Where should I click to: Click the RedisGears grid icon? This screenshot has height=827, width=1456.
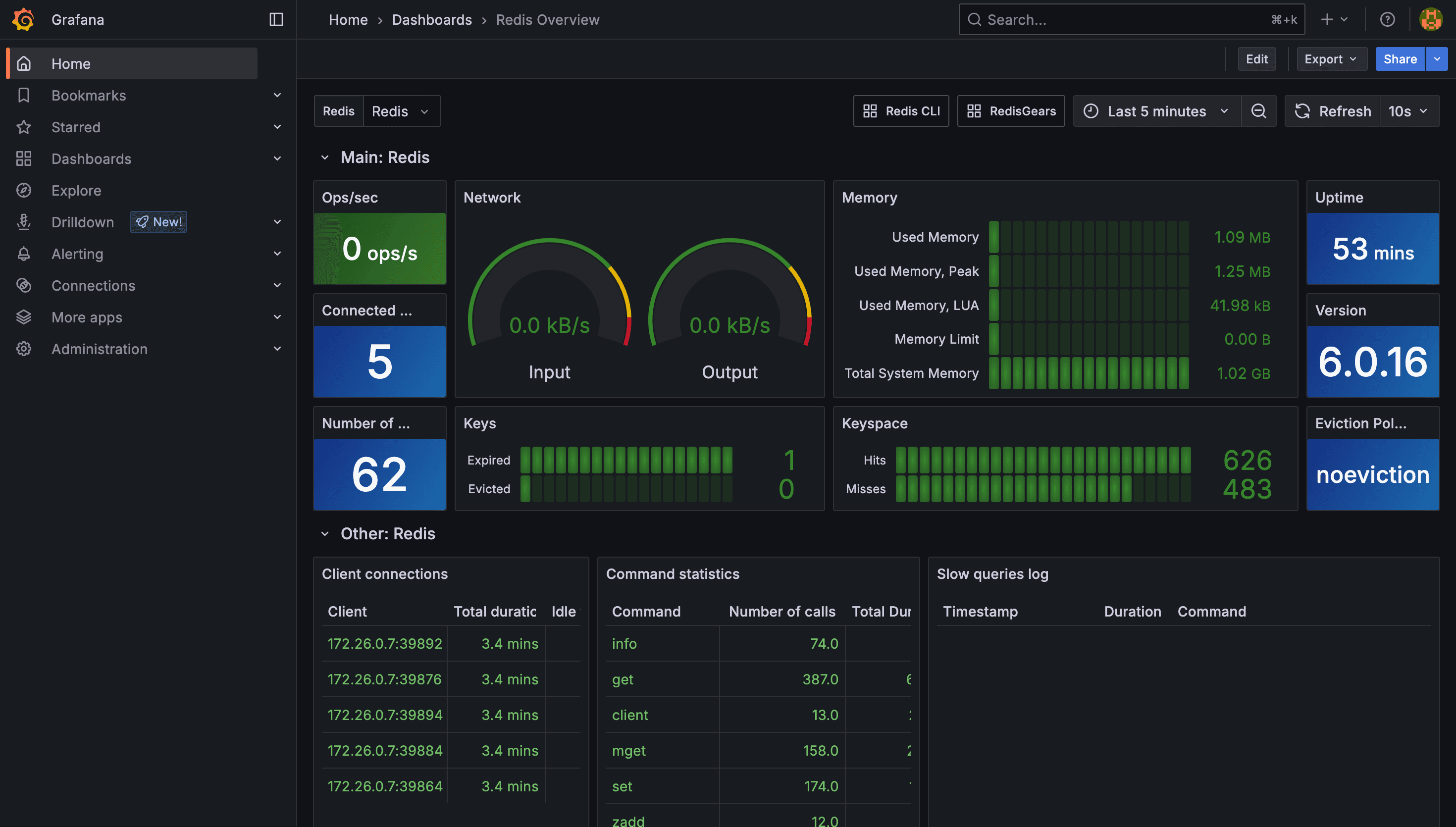click(x=974, y=111)
